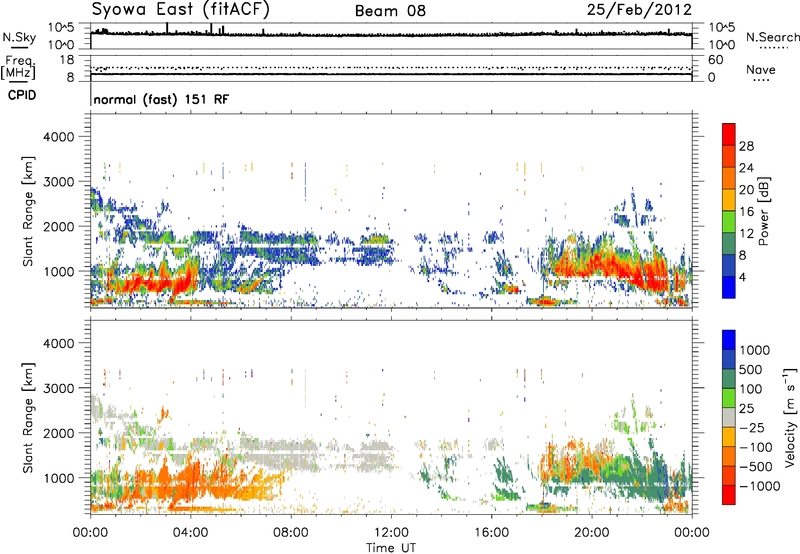Click the '12:00' time axis label
The height and width of the screenshot is (554, 800).
(391, 533)
